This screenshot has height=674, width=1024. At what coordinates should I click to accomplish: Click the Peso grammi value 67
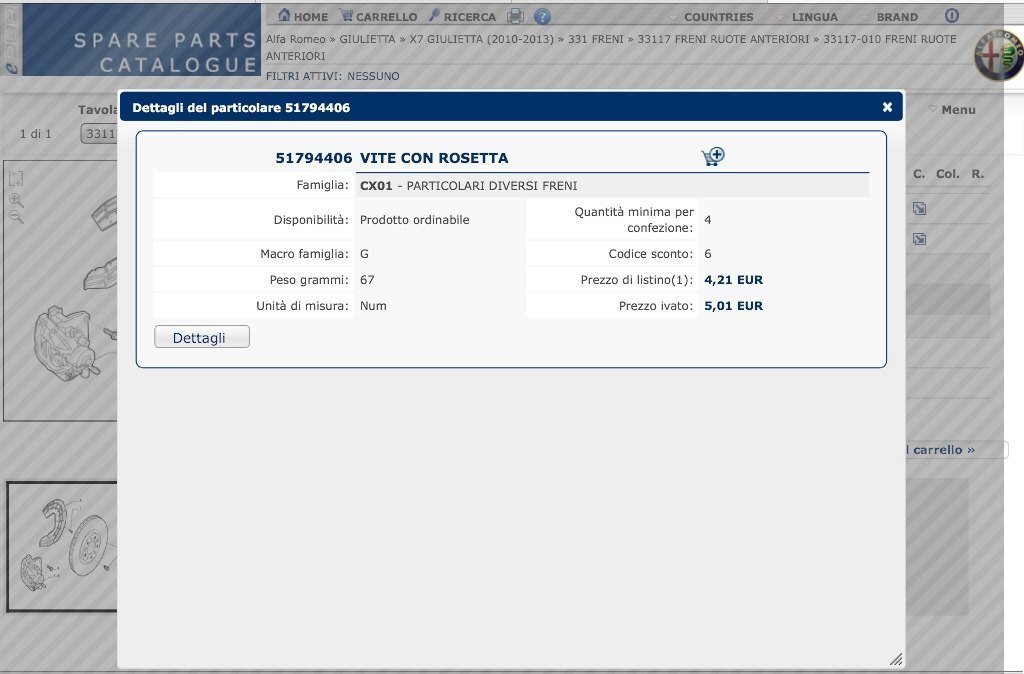[367, 280]
